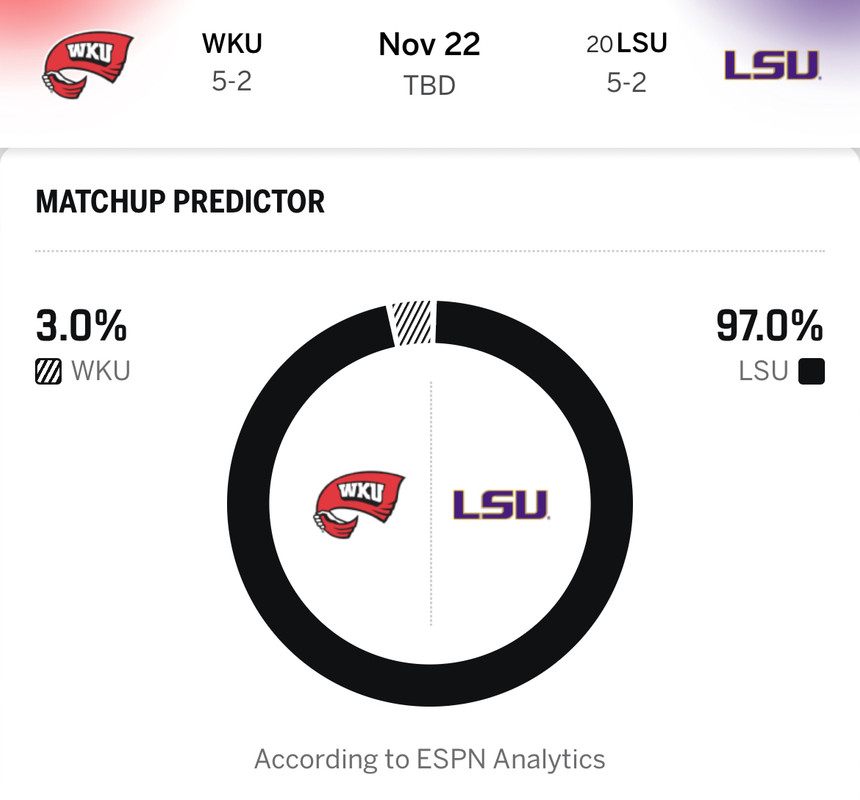Tap the 97.0% win probability

click(x=769, y=326)
